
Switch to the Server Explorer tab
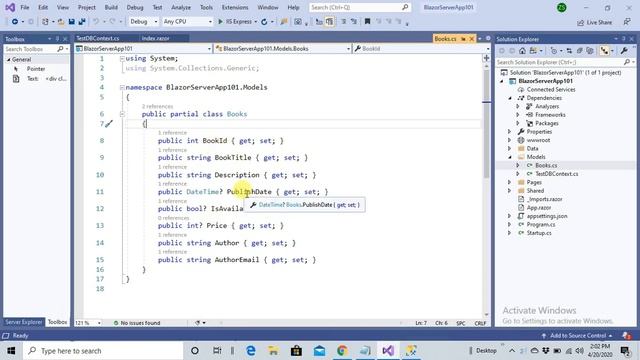[x=24, y=322]
